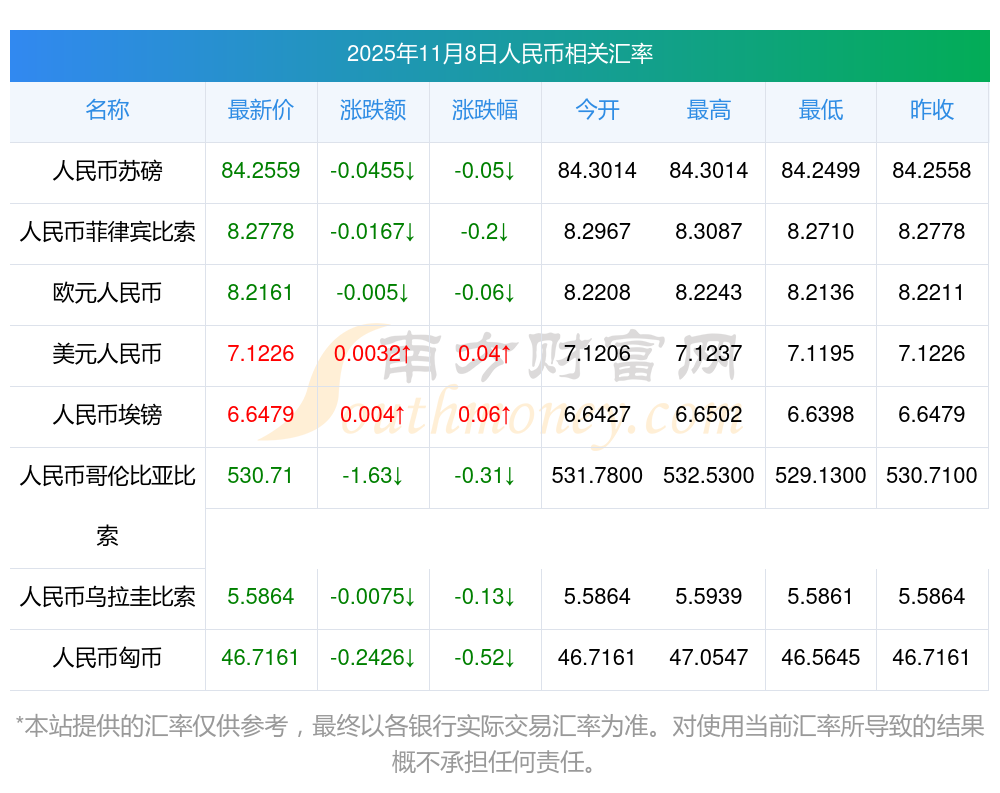The image size is (1000, 793).
Task: Select the 涨跌幅 column header
Action: click(x=485, y=110)
